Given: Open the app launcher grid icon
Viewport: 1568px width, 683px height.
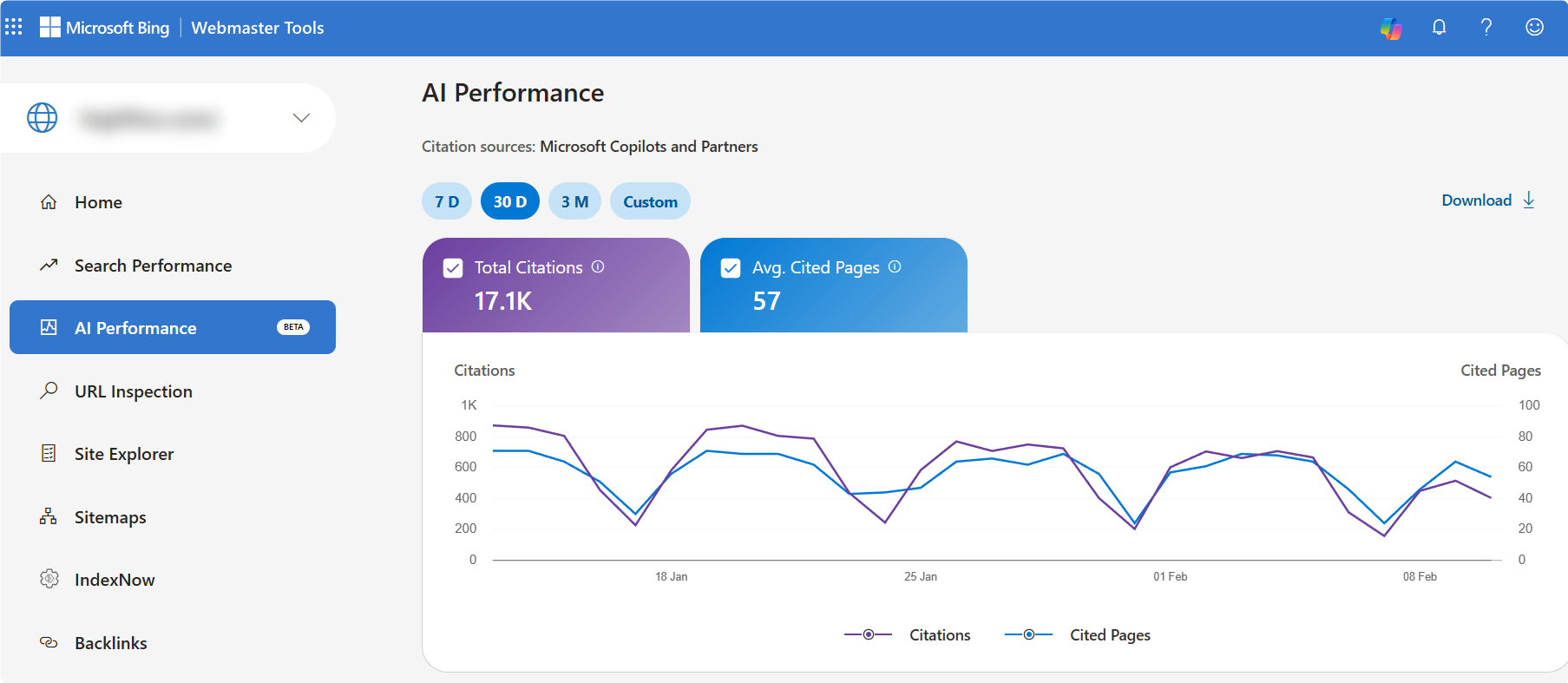Looking at the screenshot, I should tap(14, 27).
